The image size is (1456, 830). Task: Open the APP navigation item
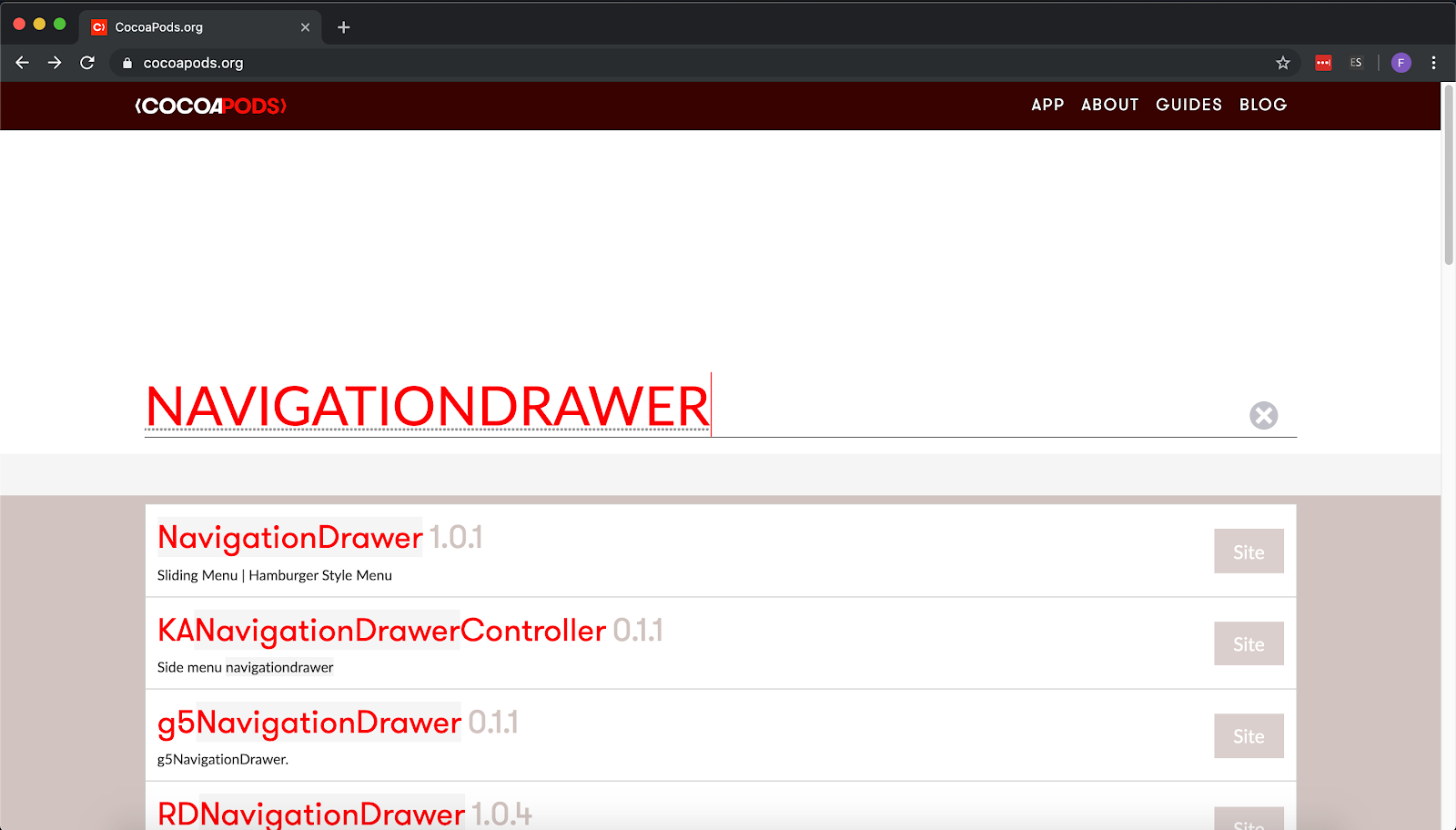click(x=1047, y=105)
